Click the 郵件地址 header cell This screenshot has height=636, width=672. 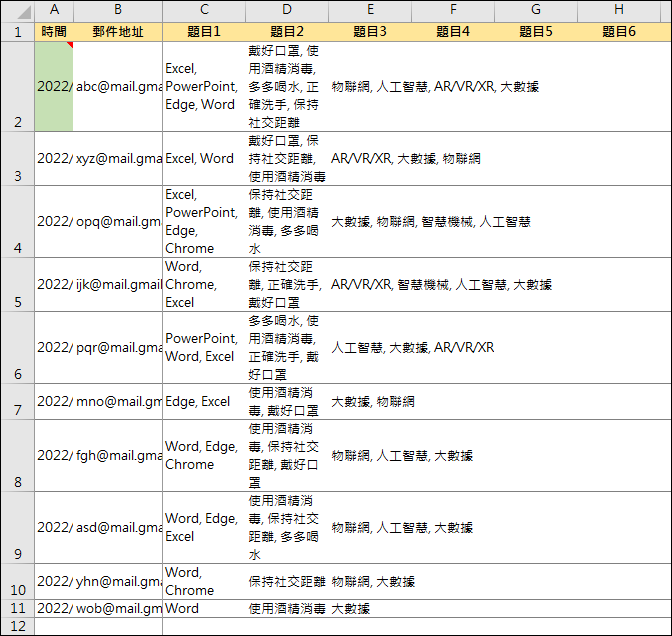[118, 32]
